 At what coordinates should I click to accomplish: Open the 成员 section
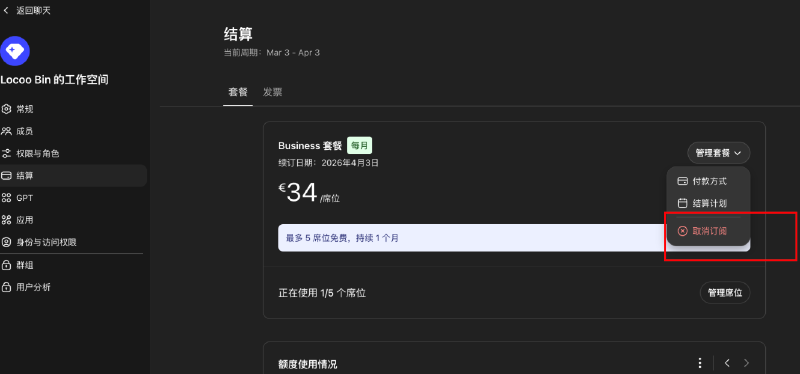(73, 131)
